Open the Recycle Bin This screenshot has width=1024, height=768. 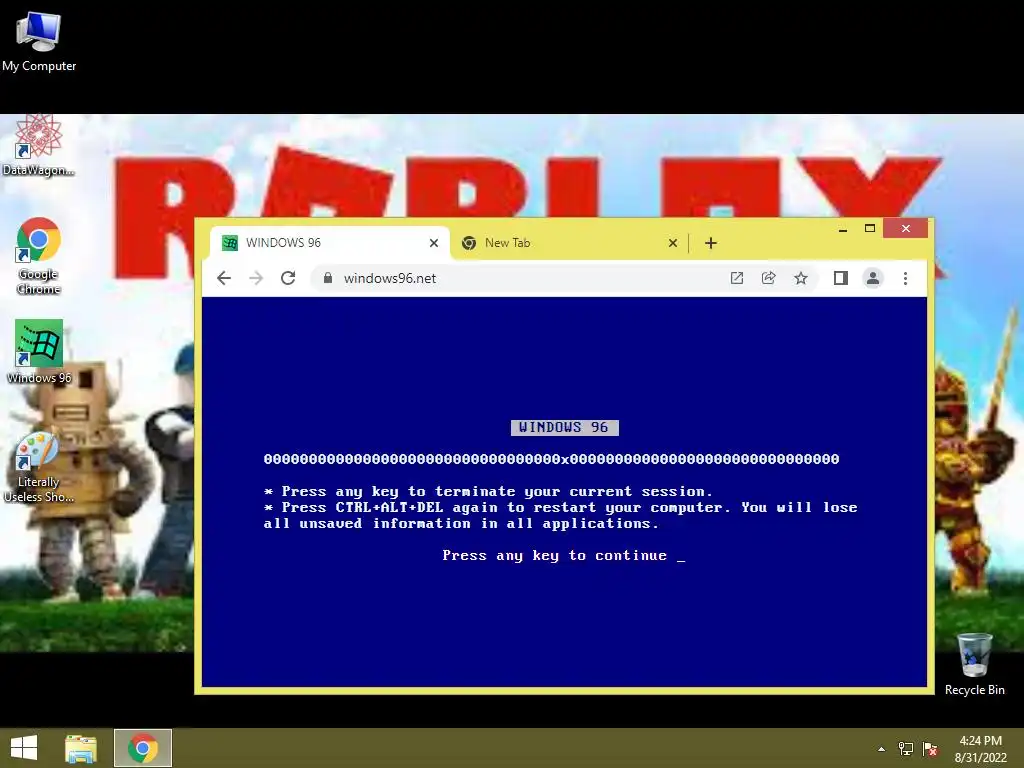point(974,664)
